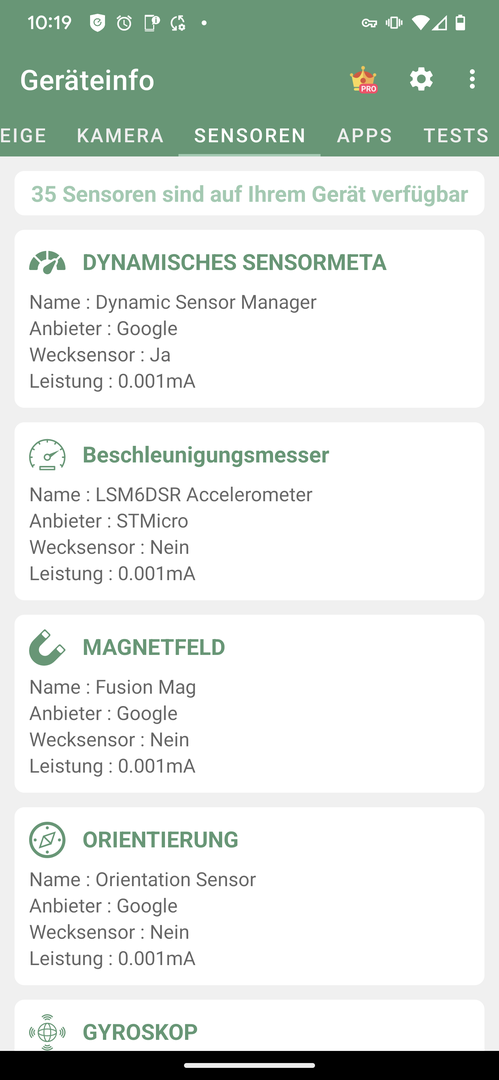Tap the globe icon beside Gyroskop
This screenshot has height=1080, width=499.
coord(47,1032)
